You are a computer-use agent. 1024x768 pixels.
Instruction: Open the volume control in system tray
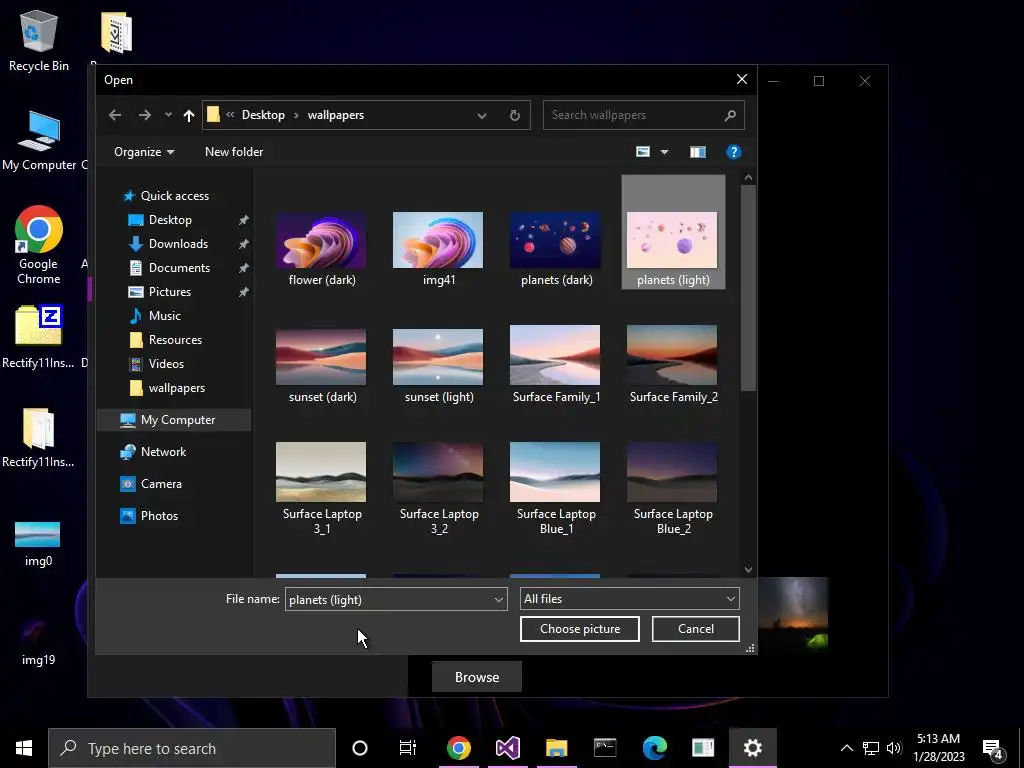(x=895, y=748)
